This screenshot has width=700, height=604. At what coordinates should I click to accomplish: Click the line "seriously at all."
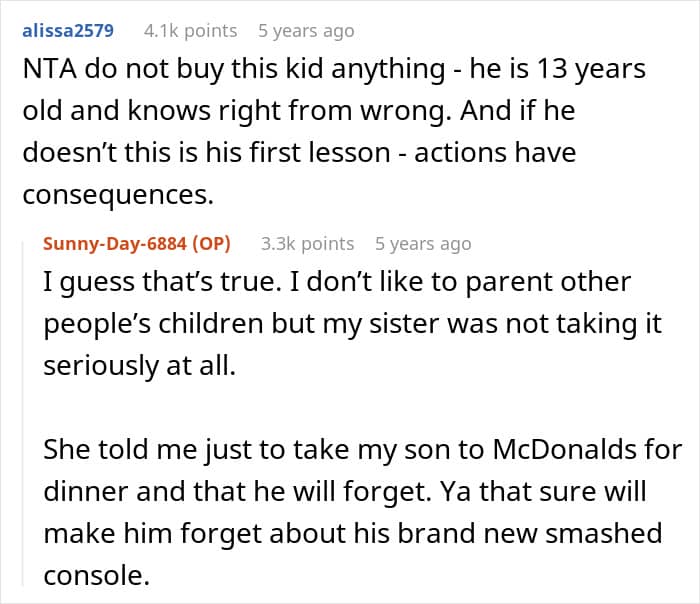coord(138,365)
